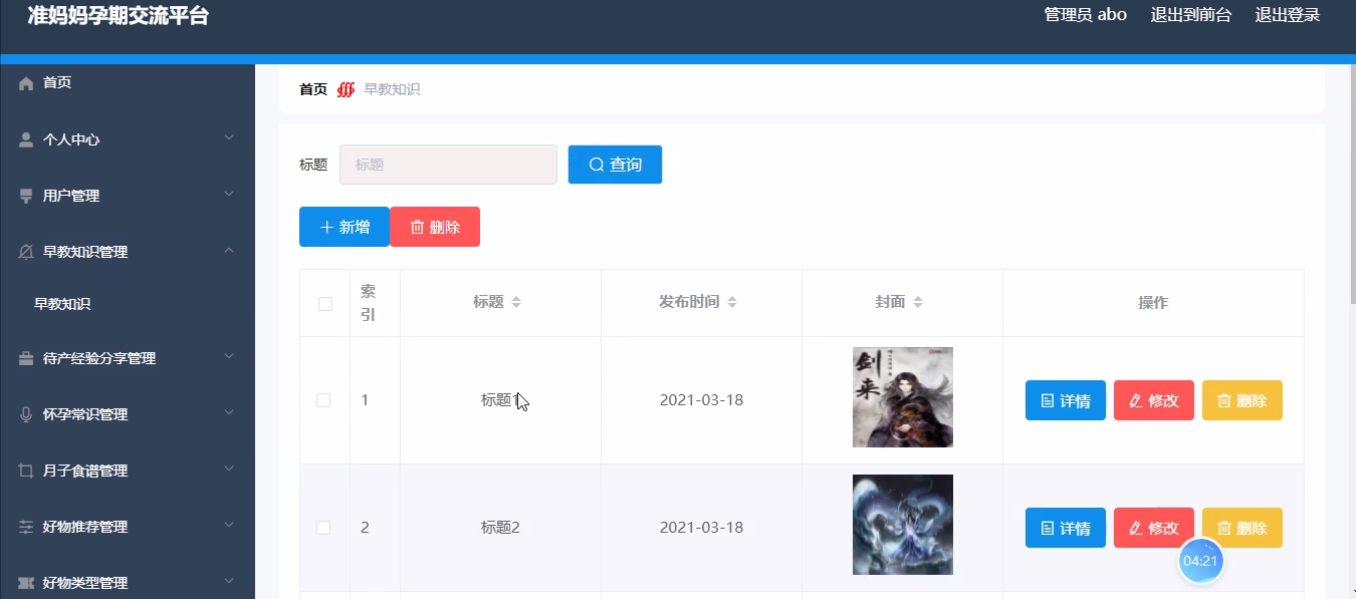
Task: Open 详情 for row 标题1
Action: pos(1065,400)
